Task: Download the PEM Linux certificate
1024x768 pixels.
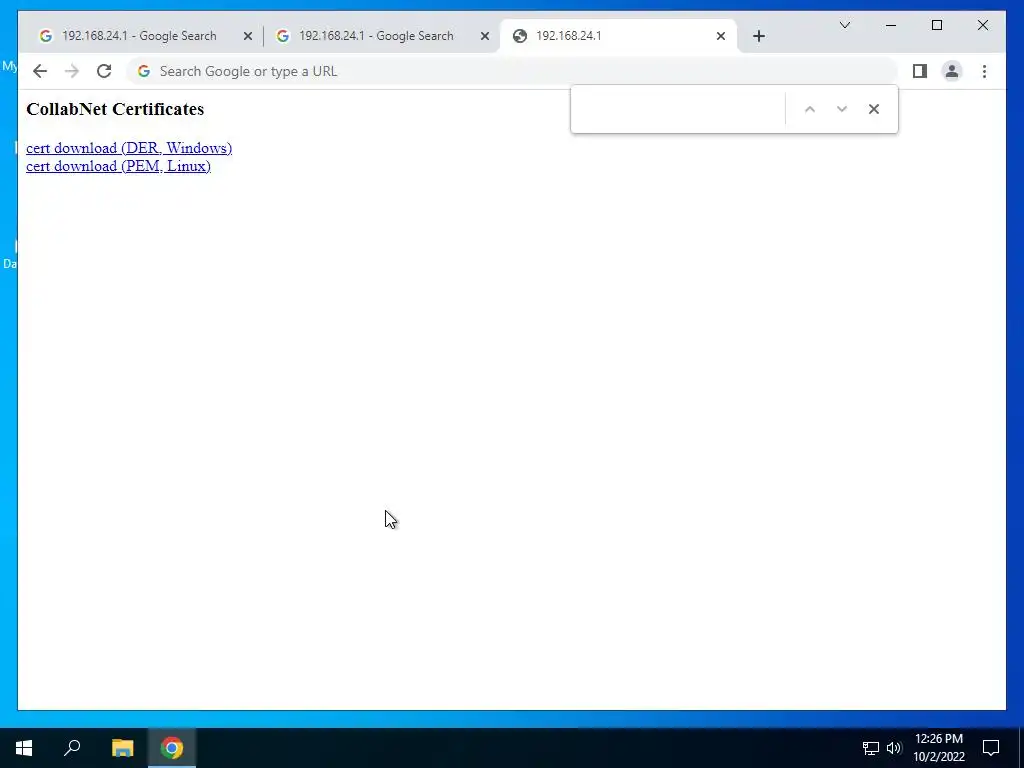Action: pos(118,167)
